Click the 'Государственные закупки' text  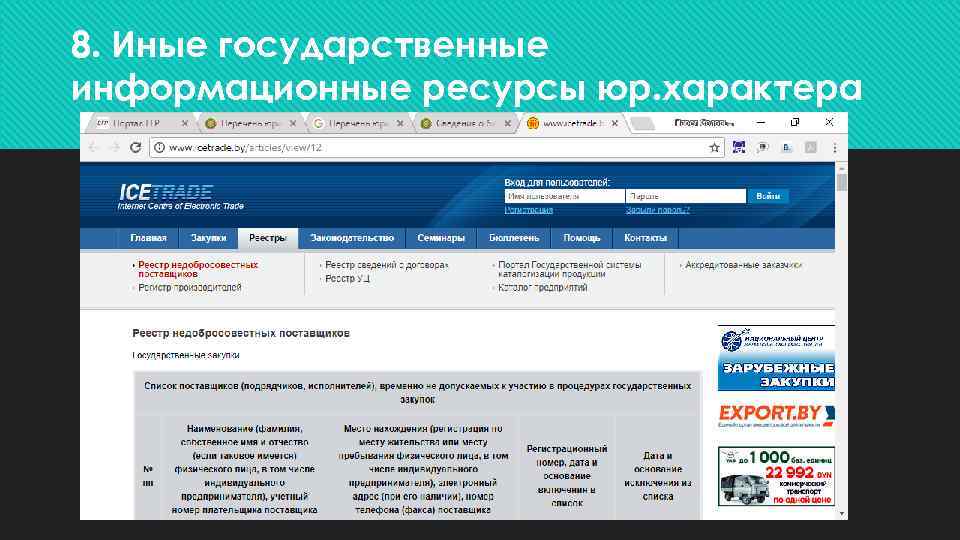click(186, 355)
